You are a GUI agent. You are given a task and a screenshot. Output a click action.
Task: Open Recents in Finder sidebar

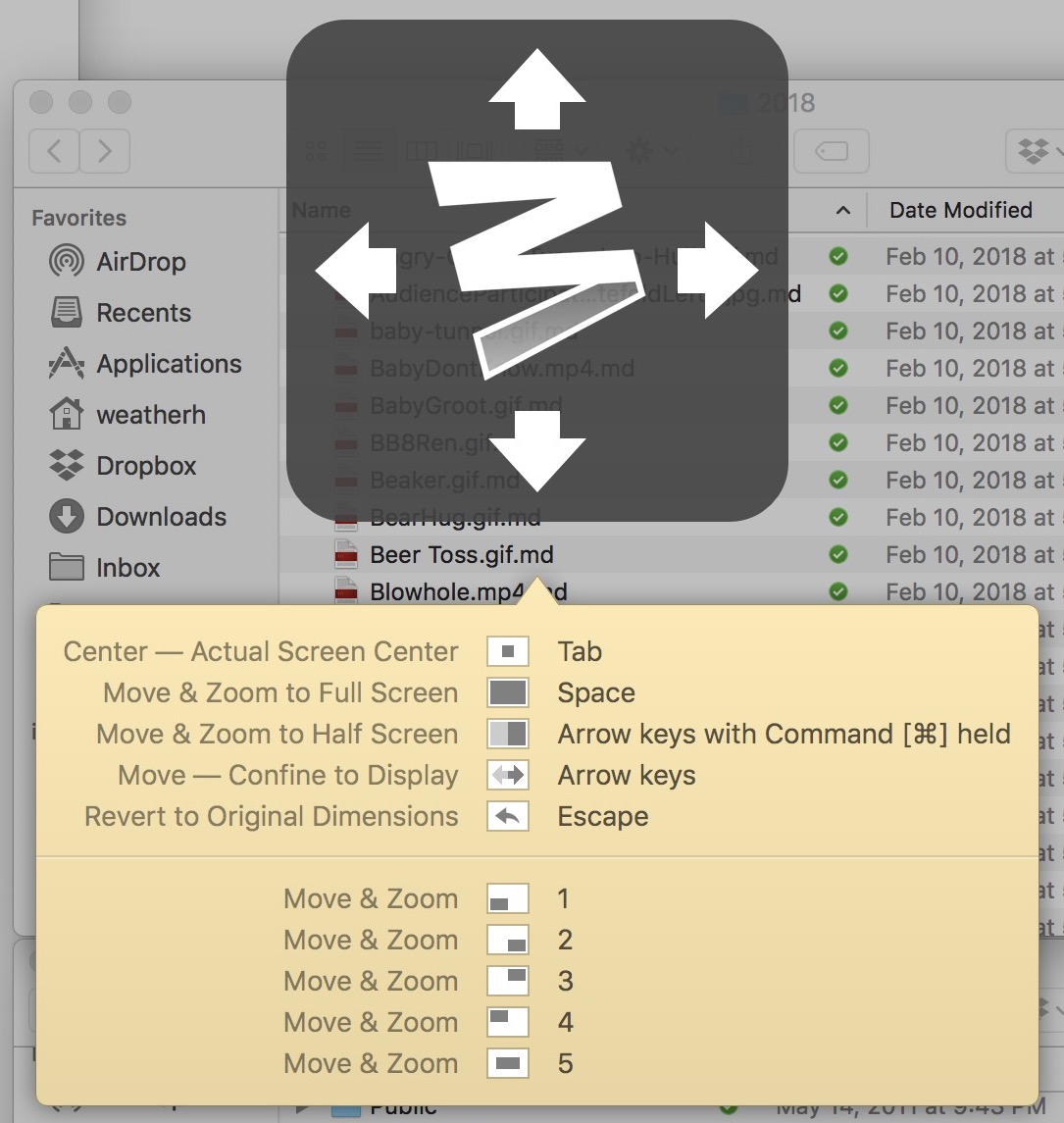pos(121,312)
